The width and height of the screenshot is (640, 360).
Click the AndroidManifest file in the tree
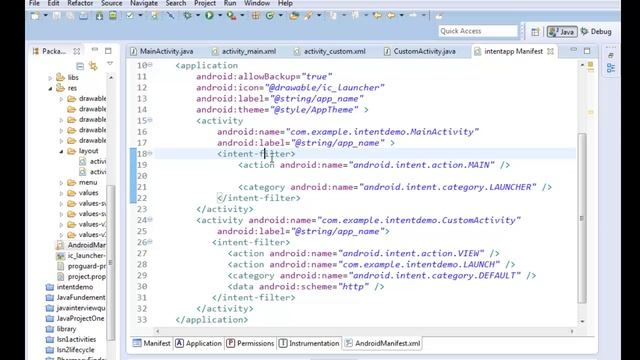click(x=81, y=245)
